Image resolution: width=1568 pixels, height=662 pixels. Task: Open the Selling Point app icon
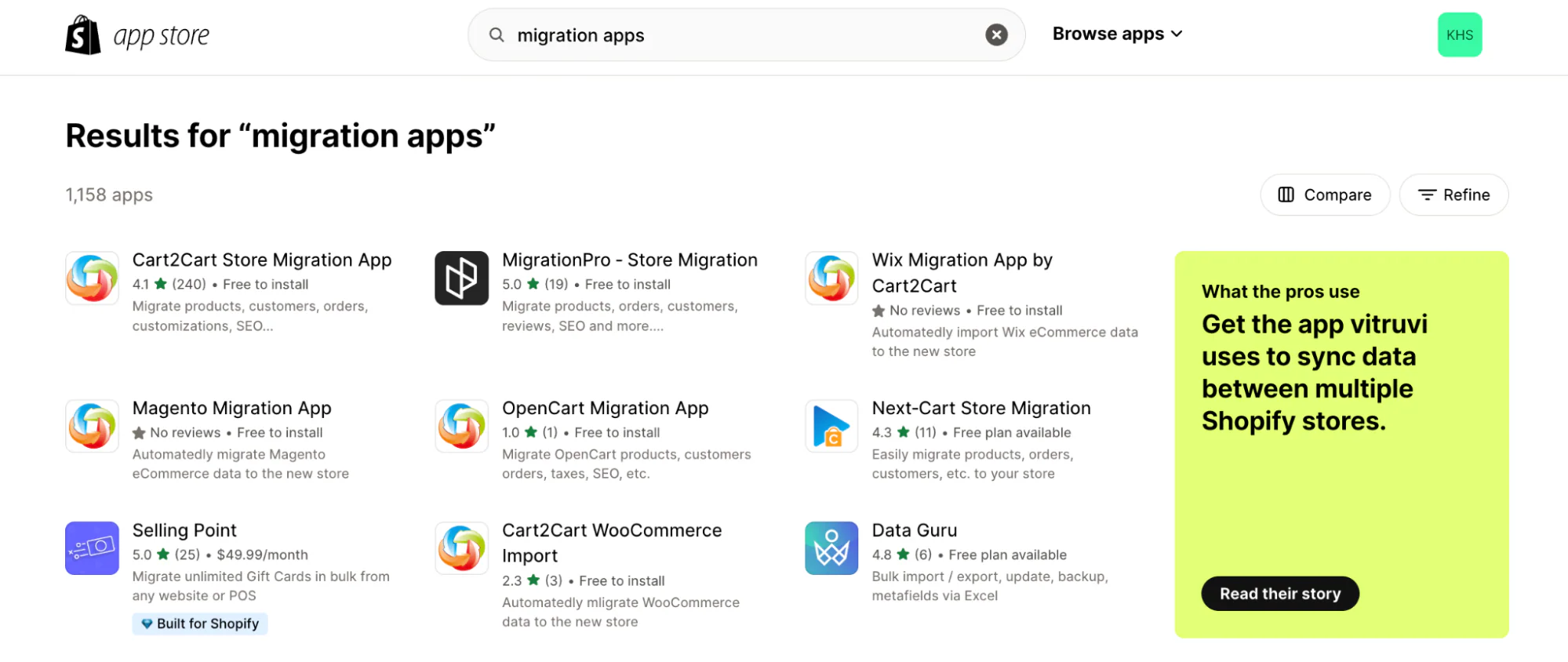point(92,548)
